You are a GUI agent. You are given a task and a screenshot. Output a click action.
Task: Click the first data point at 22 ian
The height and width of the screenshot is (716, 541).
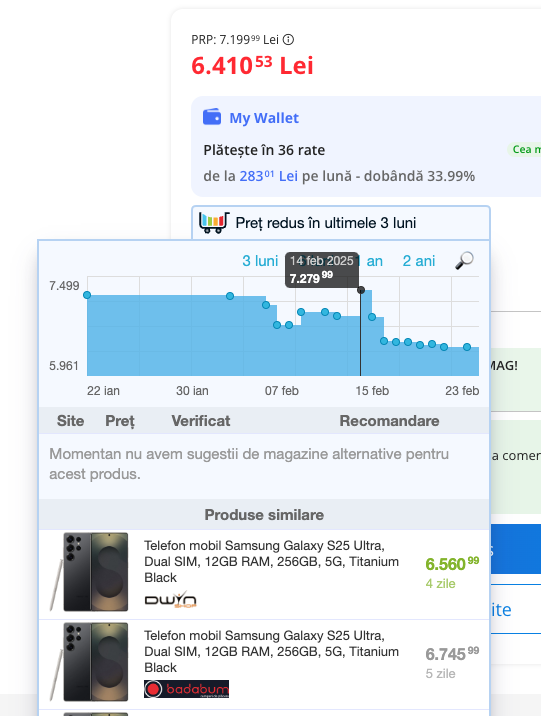click(x=87, y=295)
